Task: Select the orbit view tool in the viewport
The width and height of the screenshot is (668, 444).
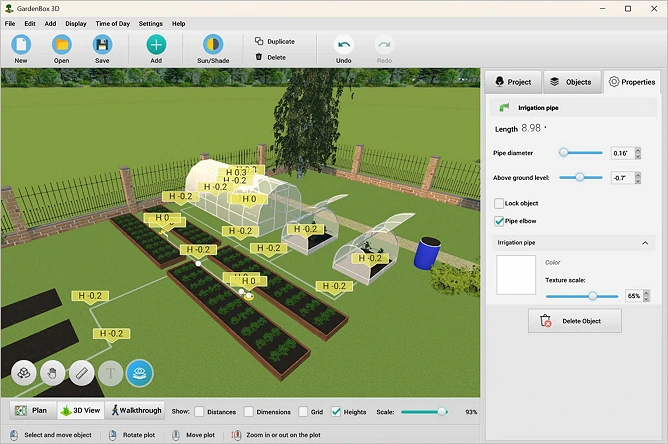Action: click(23, 373)
